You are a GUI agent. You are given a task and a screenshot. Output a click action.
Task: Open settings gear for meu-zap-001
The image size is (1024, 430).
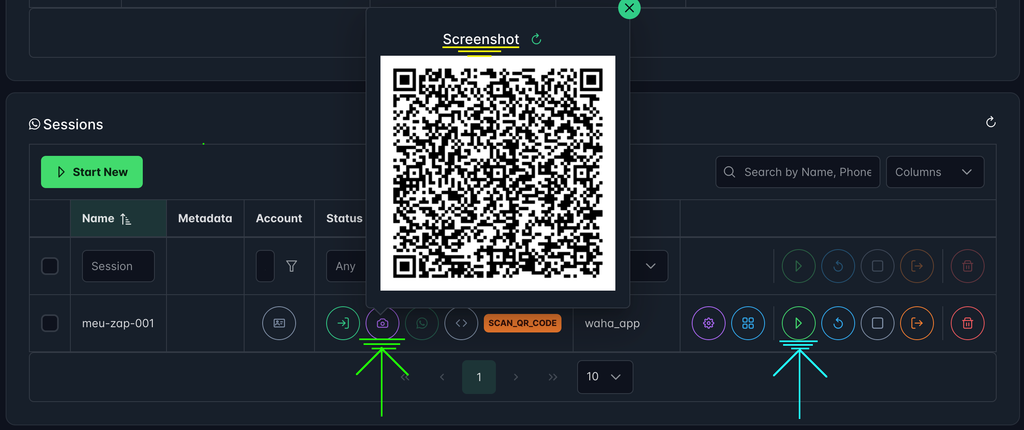click(709, 323)
